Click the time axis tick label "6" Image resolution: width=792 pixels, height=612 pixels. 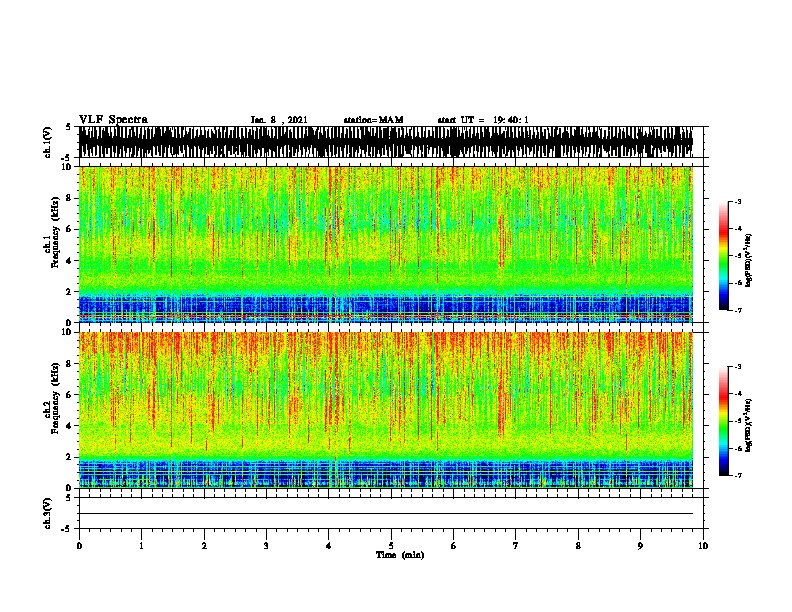pyautogui.click(x=454, y=546)
